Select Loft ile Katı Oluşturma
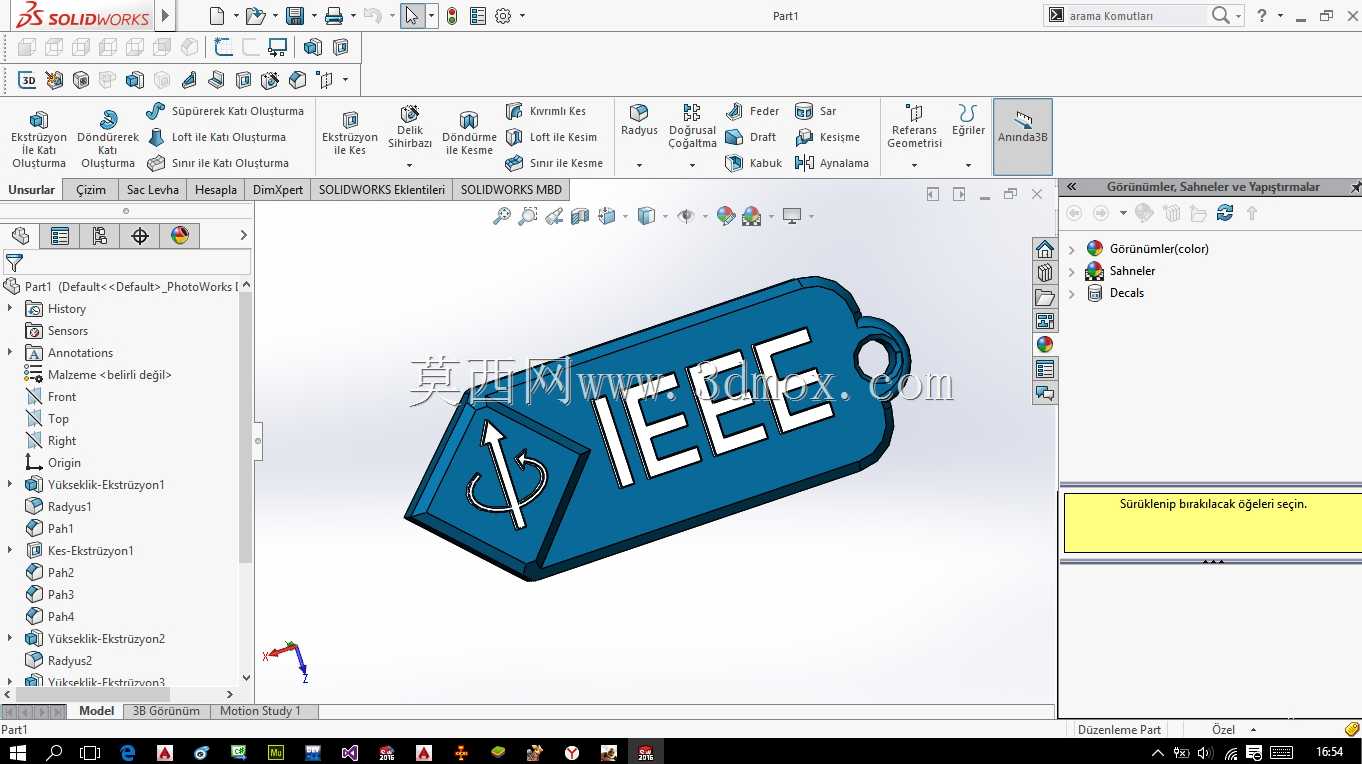This screenshot has height=764, width=1362. (216, 137)
